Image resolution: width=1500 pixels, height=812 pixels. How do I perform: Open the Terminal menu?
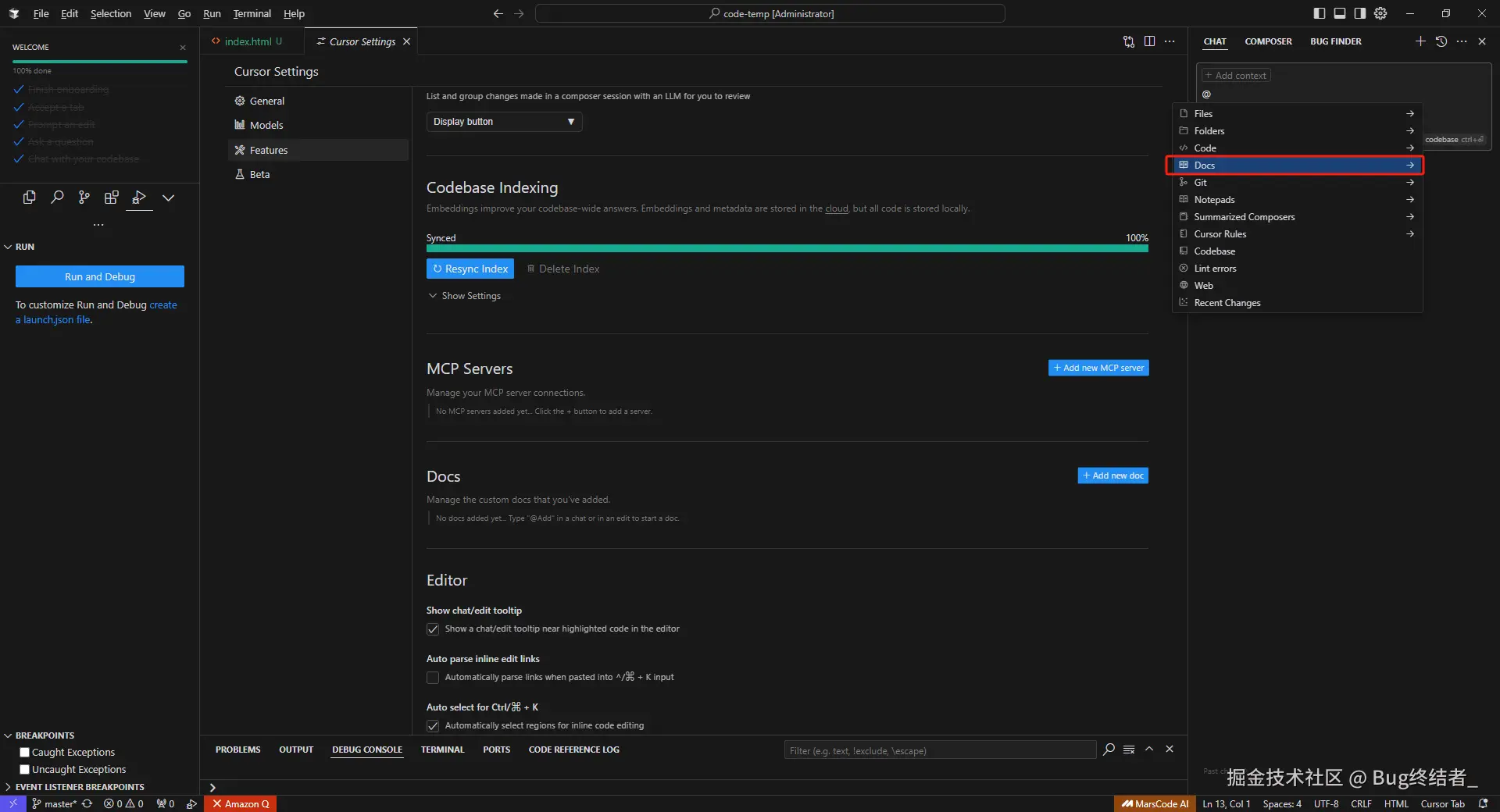(252, 13)
